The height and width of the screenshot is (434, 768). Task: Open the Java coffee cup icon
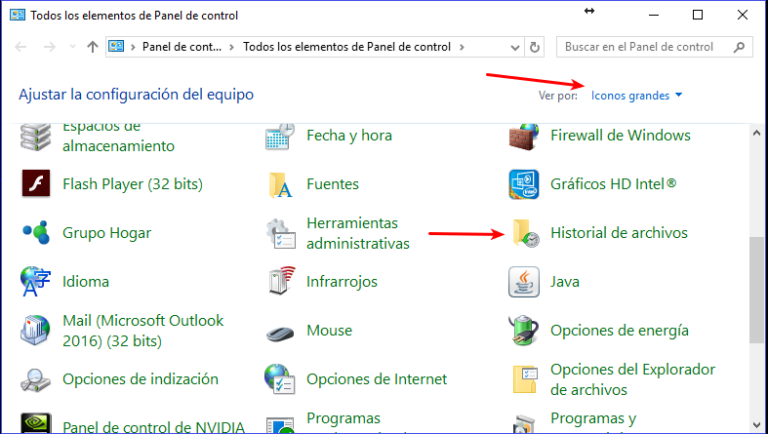pos(524,282)
